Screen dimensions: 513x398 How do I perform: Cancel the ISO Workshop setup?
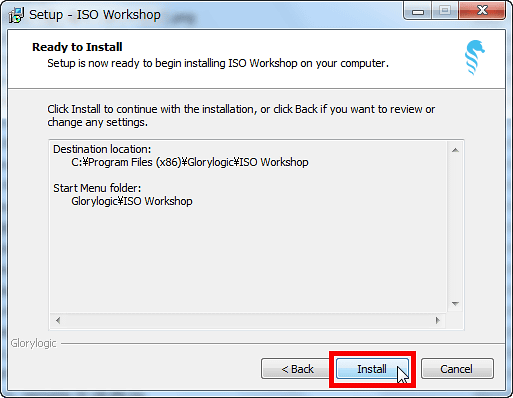pyautogui.click(x=457, y=369)
